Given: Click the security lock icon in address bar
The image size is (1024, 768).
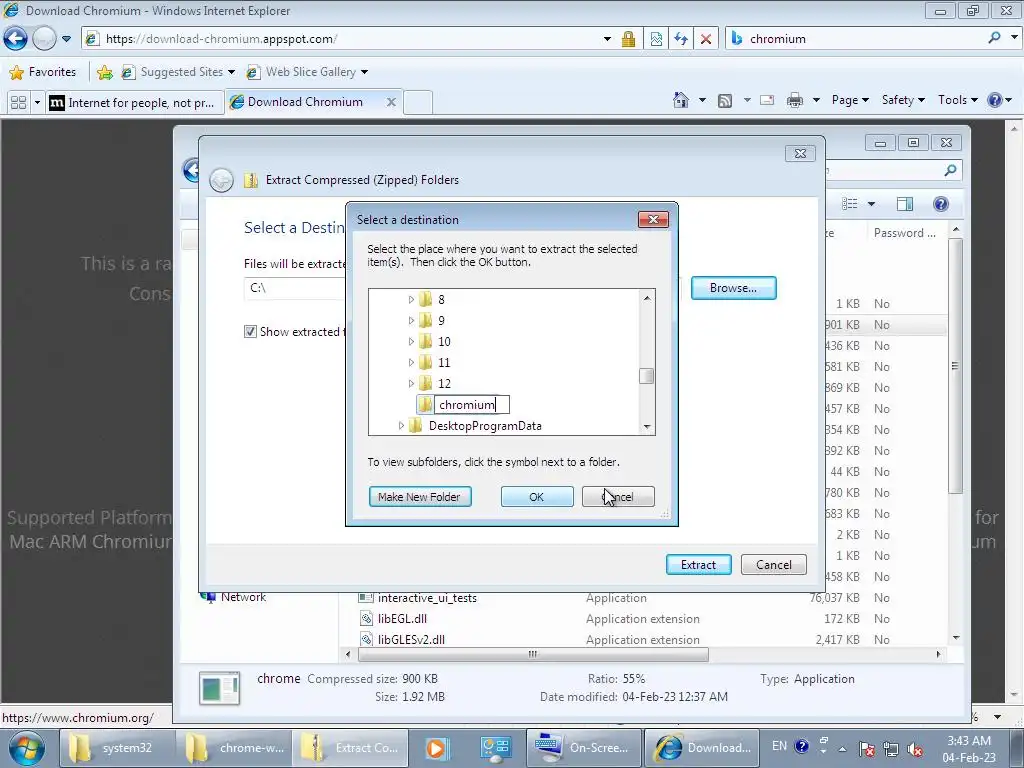Looking at the screenshot, I should click(x=628, y=39).
